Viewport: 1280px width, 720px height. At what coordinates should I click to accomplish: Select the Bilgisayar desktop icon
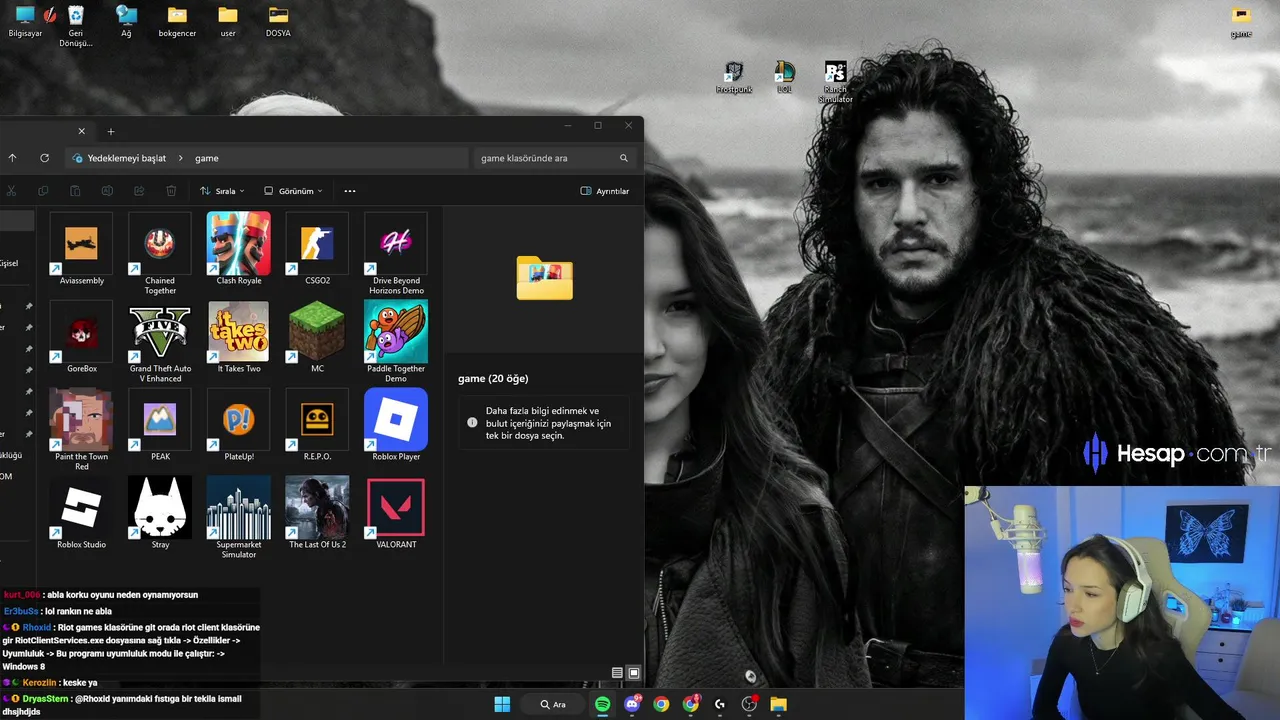25,22
